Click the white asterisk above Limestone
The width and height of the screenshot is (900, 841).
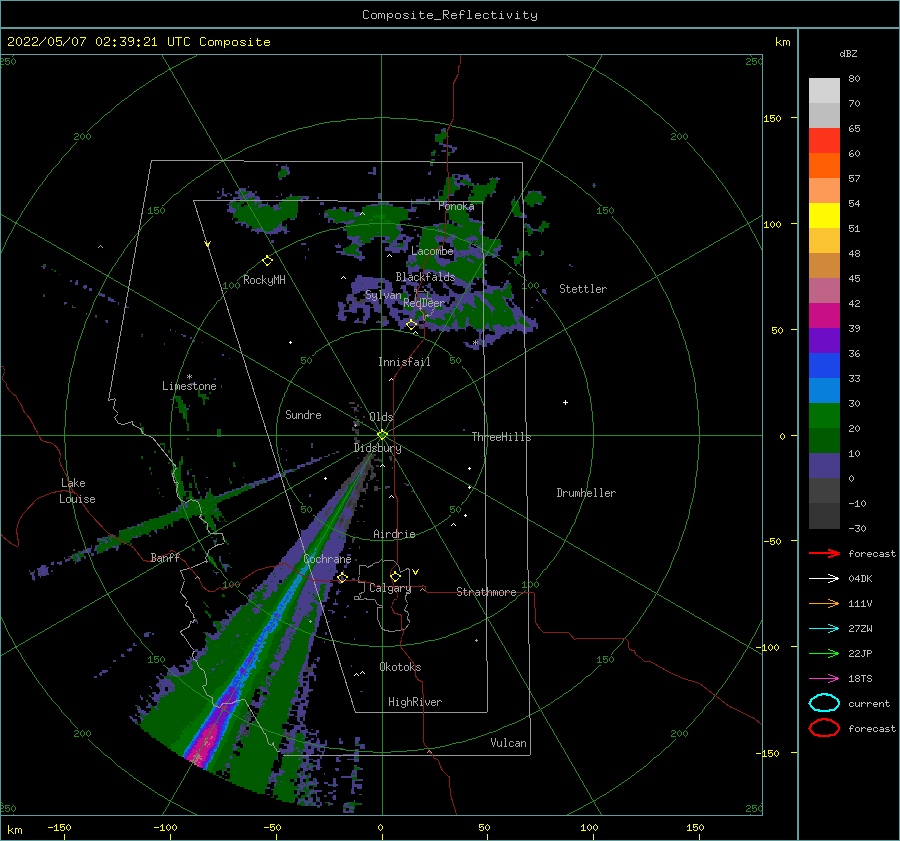pos(189,377)
